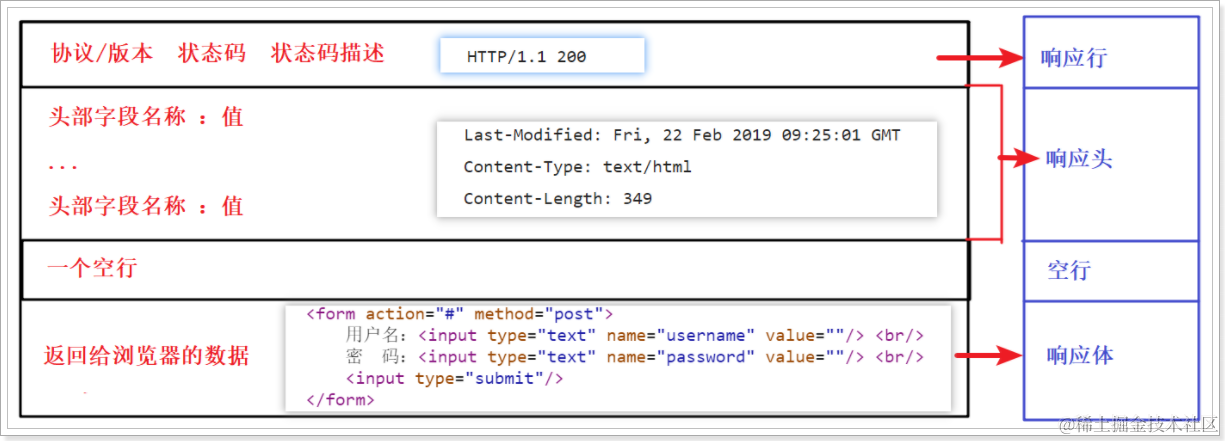Select the 'HTTP/1.1 200' status line text
The height and width of the screenshot is (441, 1225).
[x=526, y=57]
